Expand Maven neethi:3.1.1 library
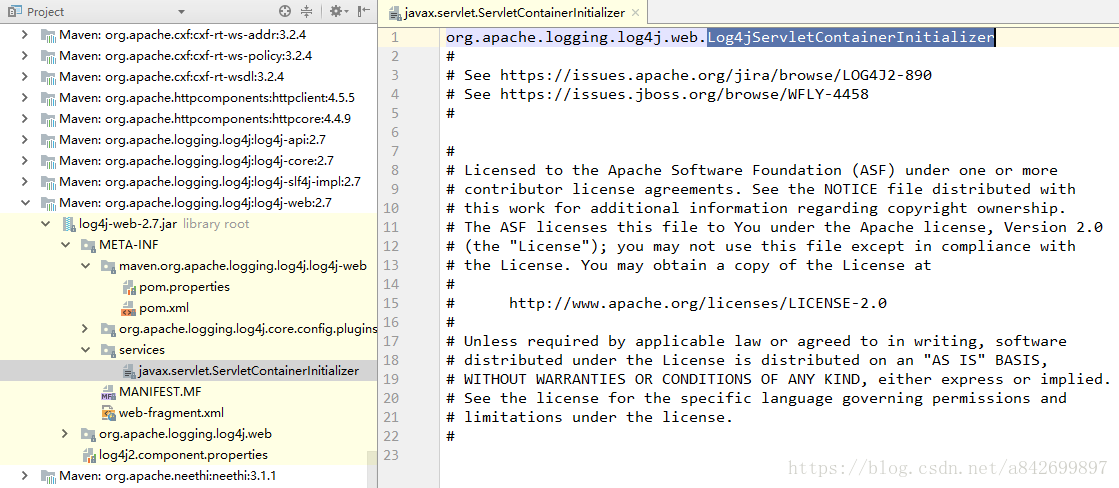The image size is (1119, 488). click(25, 476)
